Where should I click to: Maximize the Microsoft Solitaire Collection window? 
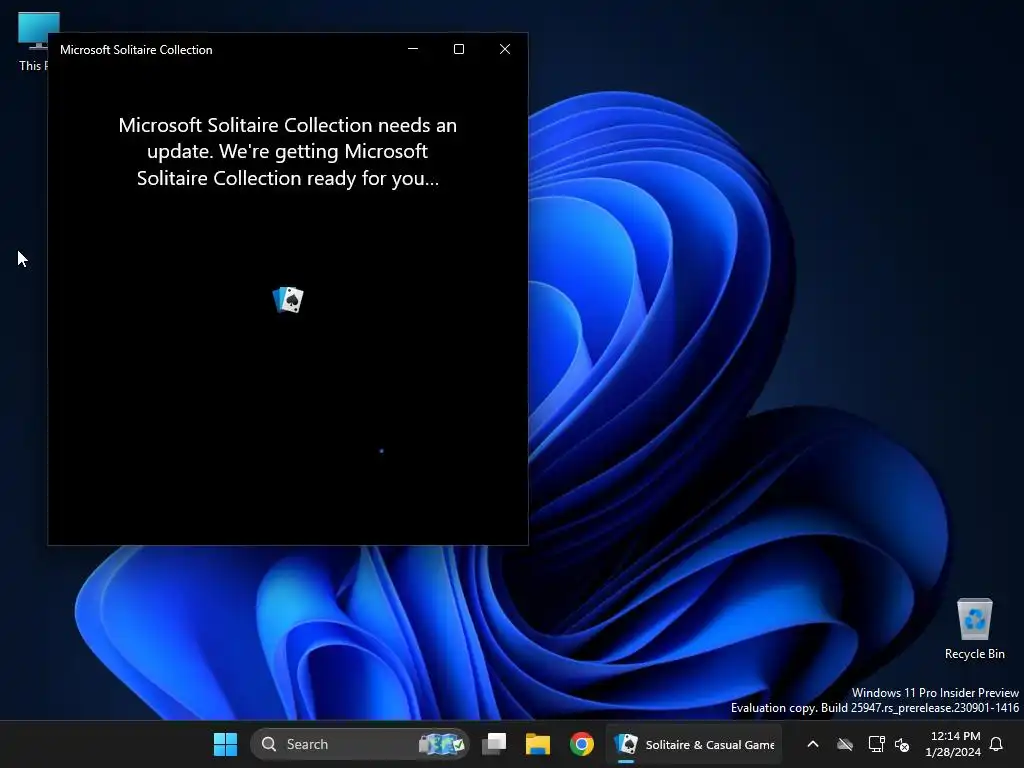pyautogui.click(x=459, y=49)
